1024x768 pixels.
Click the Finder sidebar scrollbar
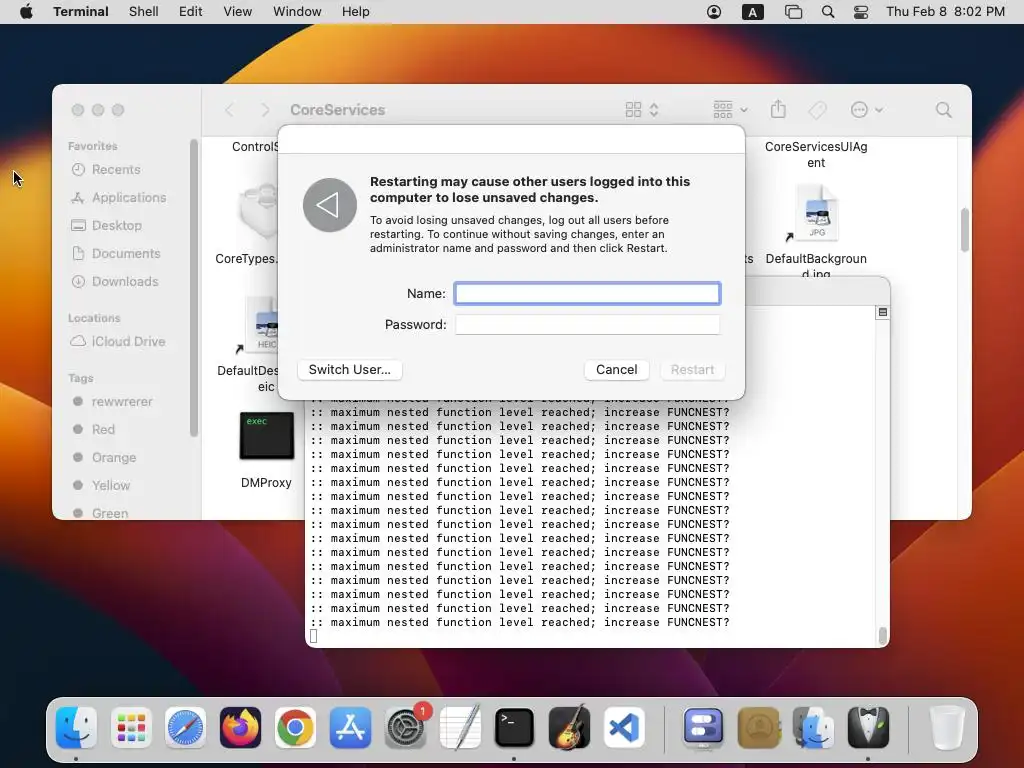pyautogui.click(x=193, y=287)
